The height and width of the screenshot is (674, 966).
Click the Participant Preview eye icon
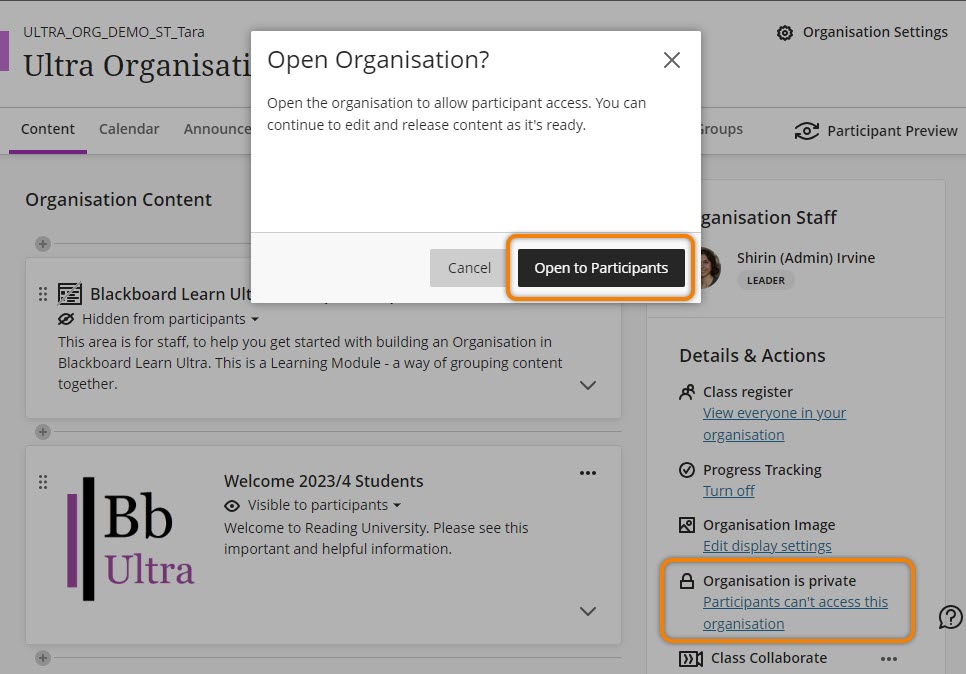pyautogui.click(x=806, y=131)
